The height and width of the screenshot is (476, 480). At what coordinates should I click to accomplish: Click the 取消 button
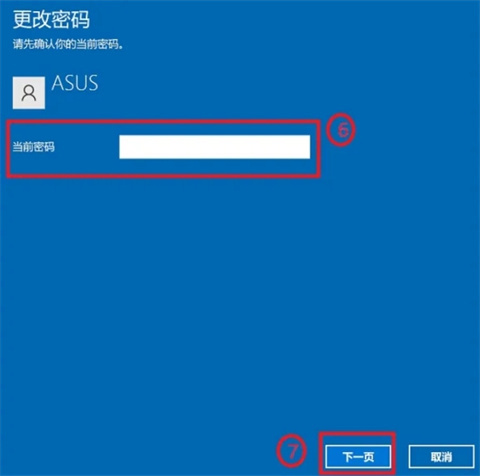(441, 457)
